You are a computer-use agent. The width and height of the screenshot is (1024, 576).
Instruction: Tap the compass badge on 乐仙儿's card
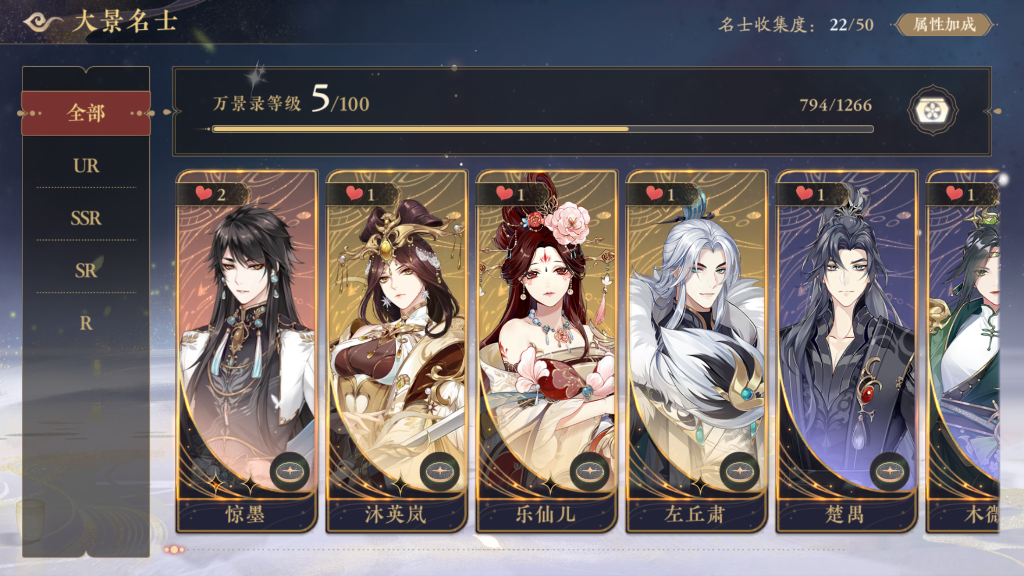590,471
